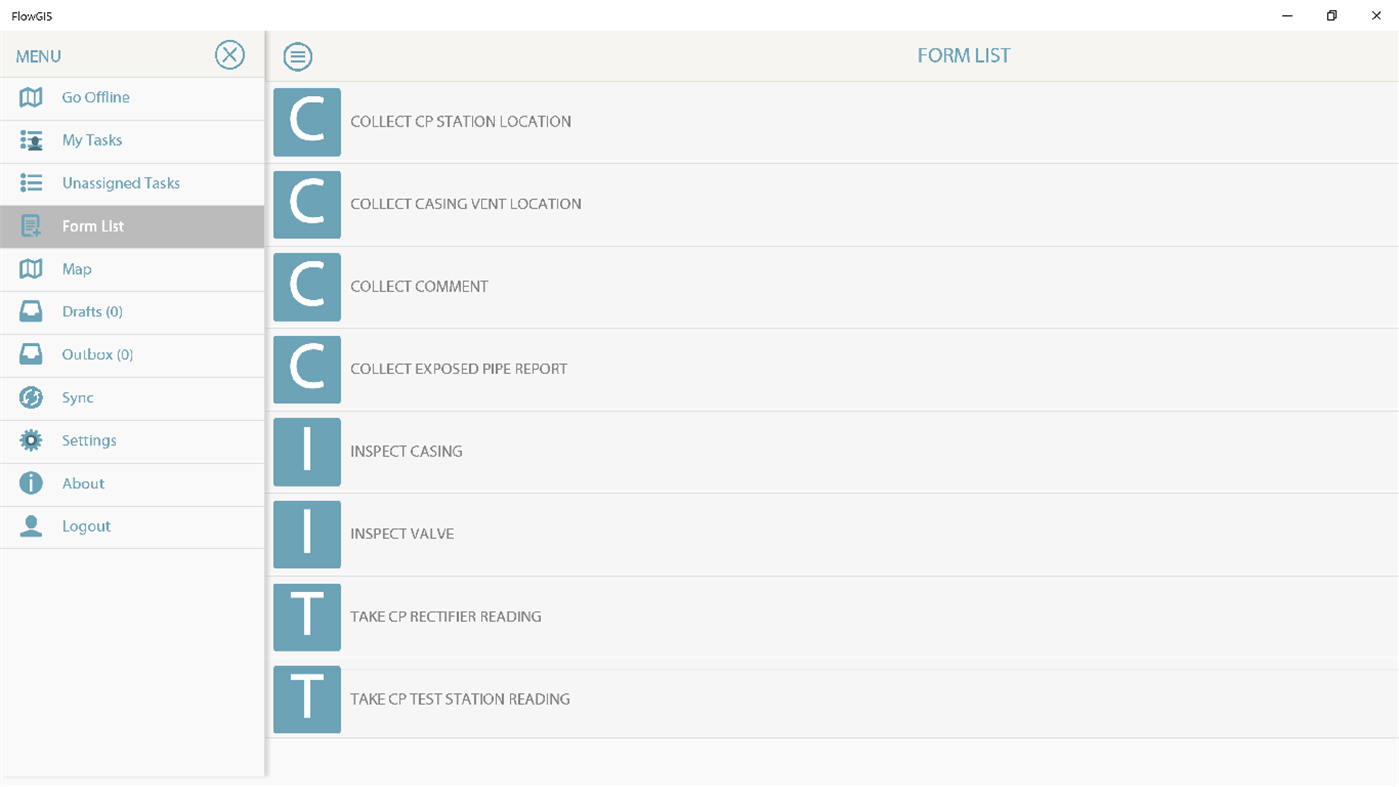Click the C tile for Collect Exposed Pipe Report
1399x787 pixels.
tap(307, 369)
